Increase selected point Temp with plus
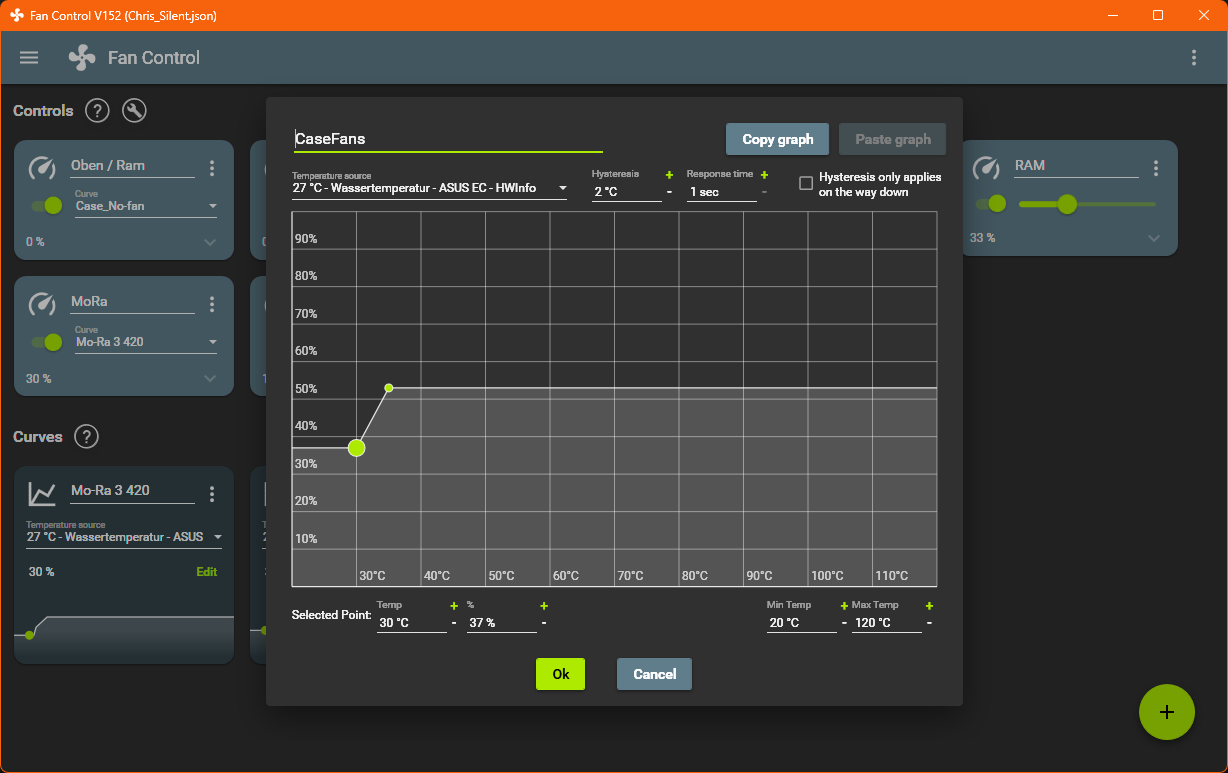This screenshot has width=1228, height=773. click(454, 606)
